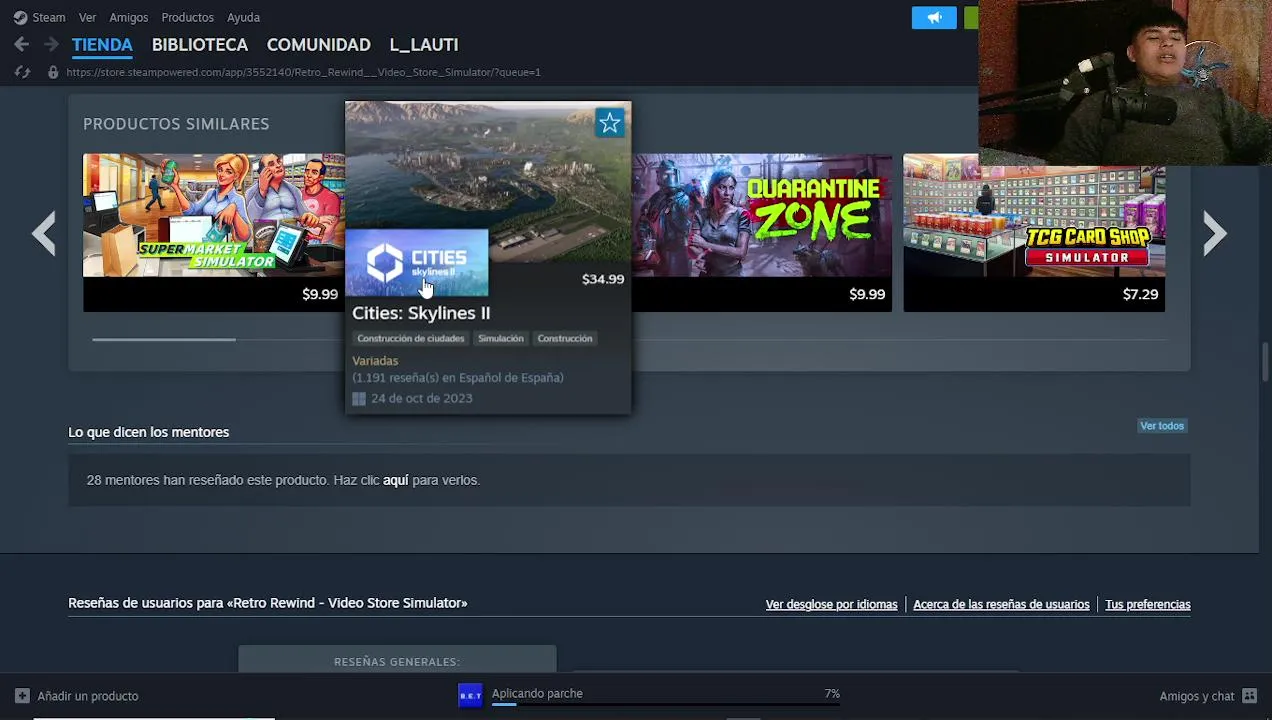The width and height of the screenshot is (1272, 720).
Task: Open Tus preferencias link
Action: 1147,604
